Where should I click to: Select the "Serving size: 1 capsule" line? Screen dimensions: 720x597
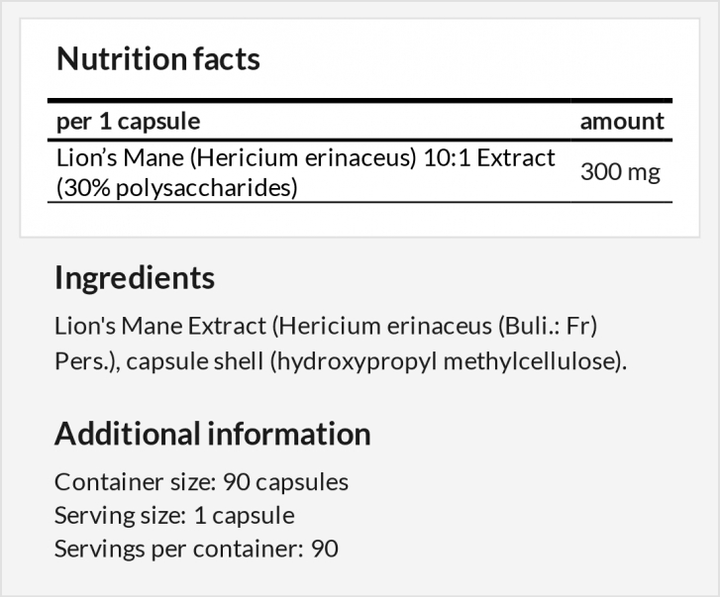point(174,516)
